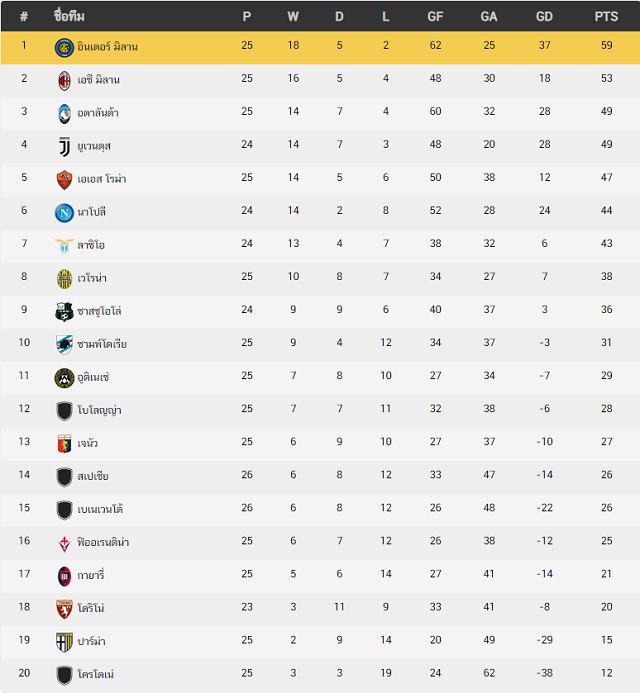Click the Inter Milan club crest
Screen dimensions: 640x693
pos(64,47)
